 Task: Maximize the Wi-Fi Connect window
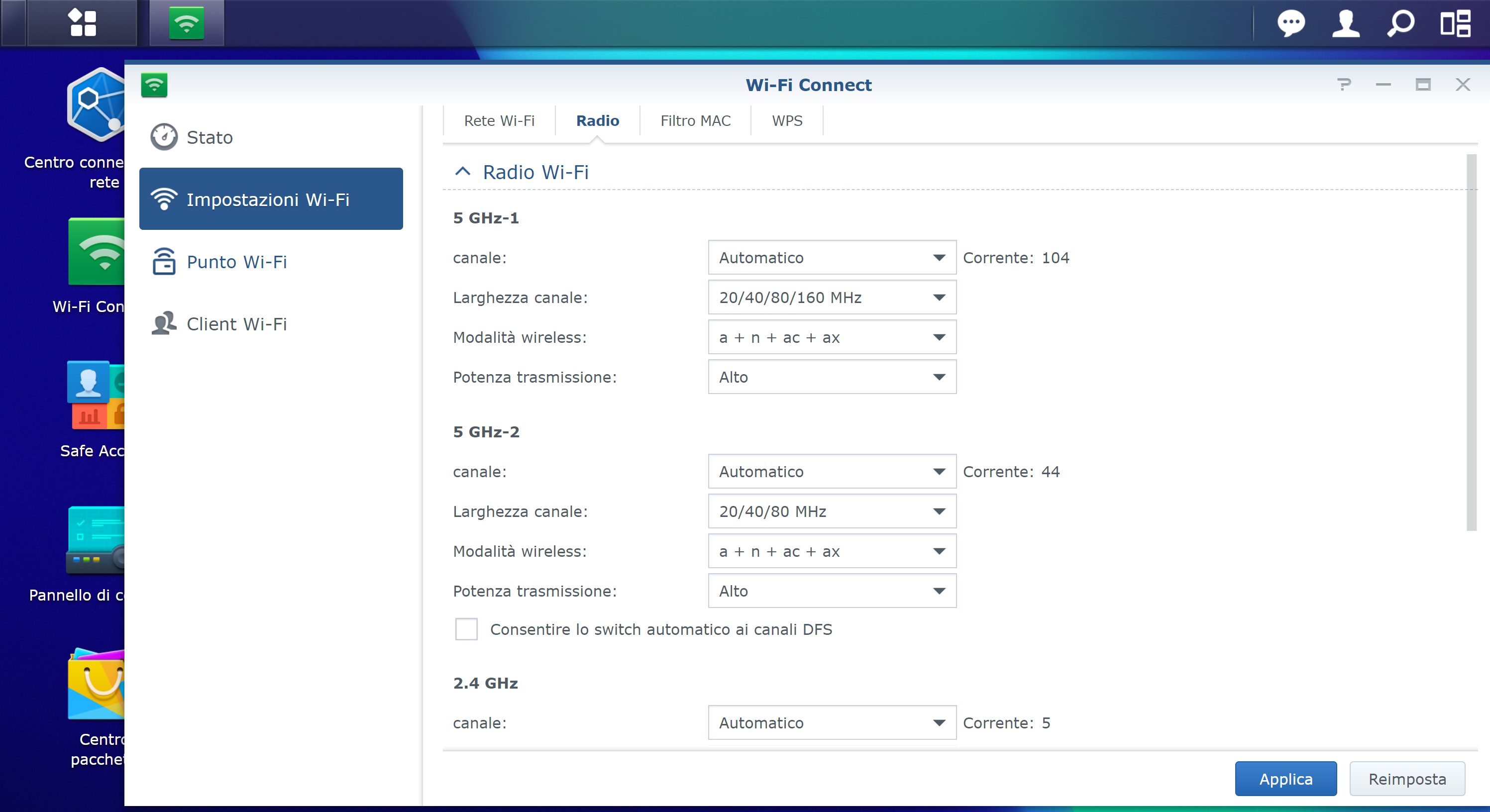[x=1423, y=85]
